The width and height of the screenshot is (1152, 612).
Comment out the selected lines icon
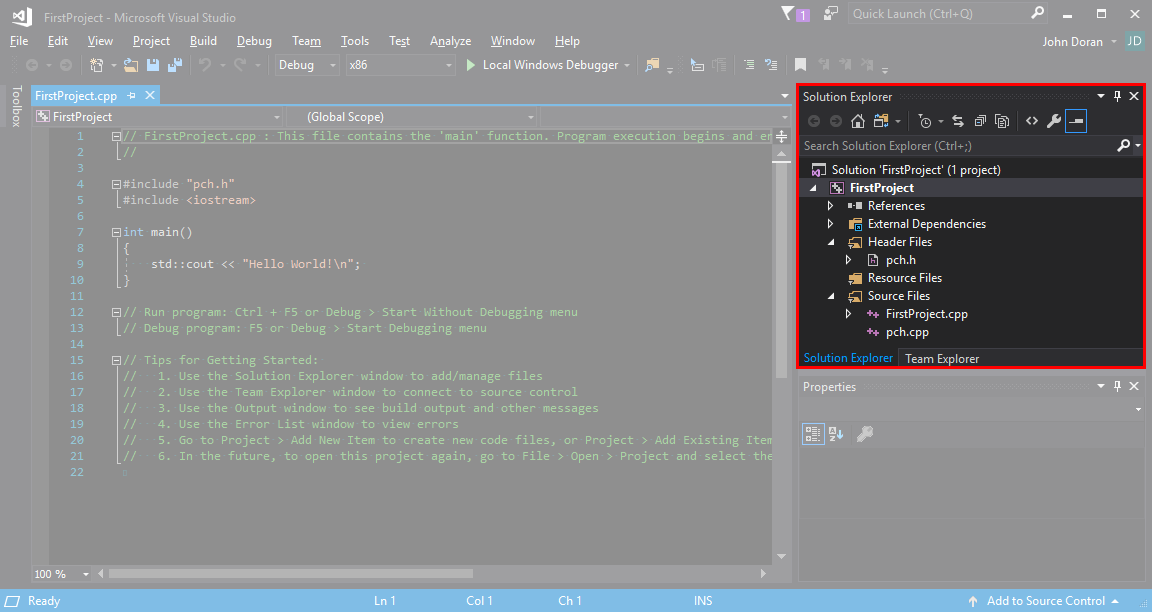tap(749, 65)
